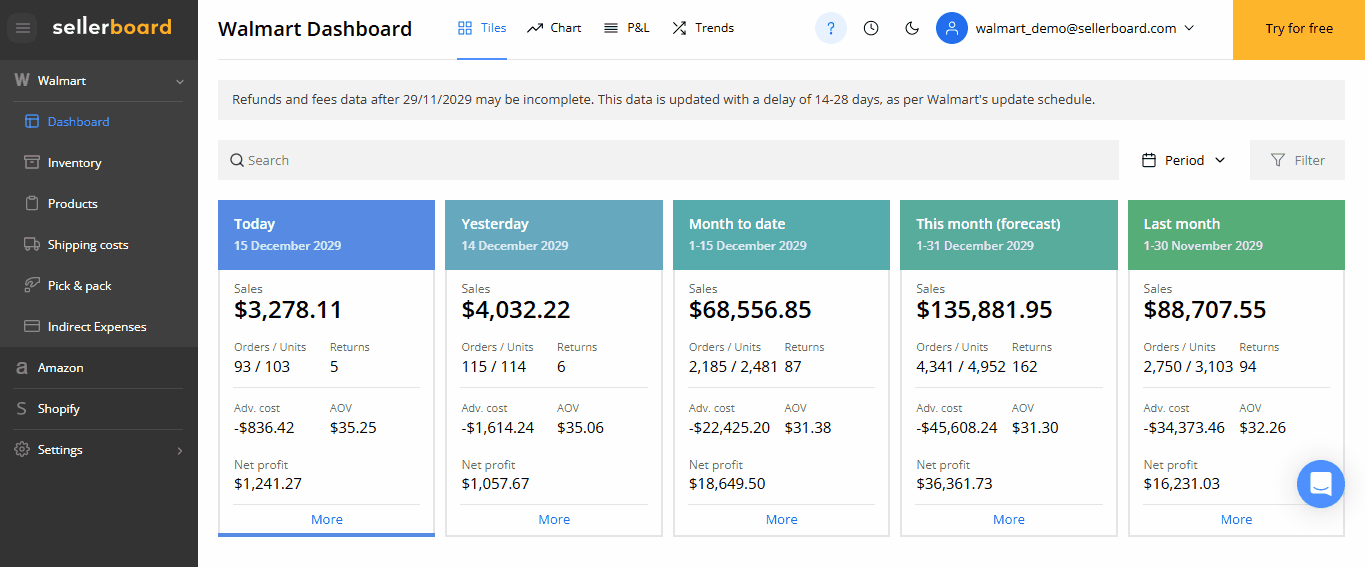Open the chat support bubble
Screen dimensions: 1368x567
click(1320, 484)
